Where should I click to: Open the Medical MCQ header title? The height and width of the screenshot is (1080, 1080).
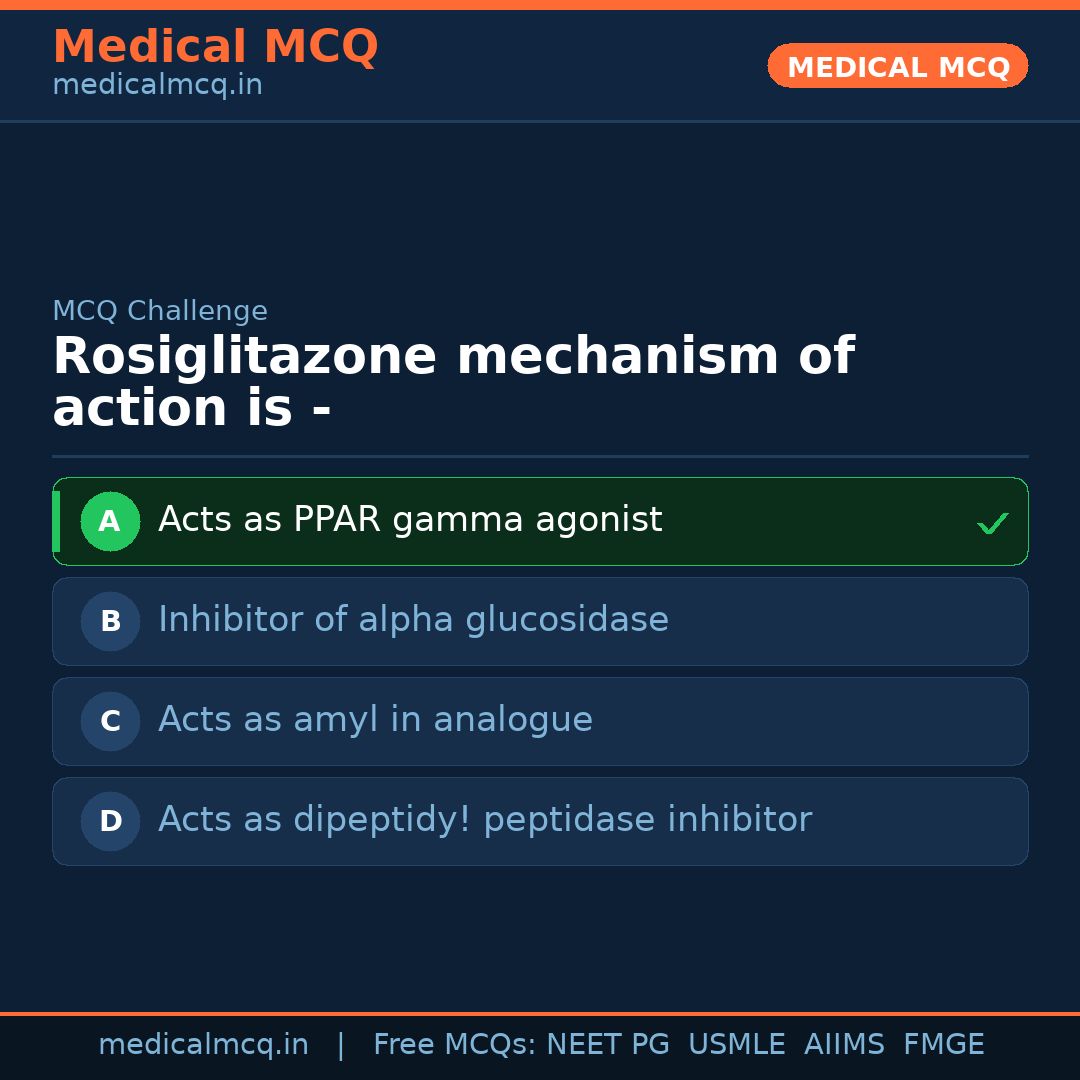(215, 46)
